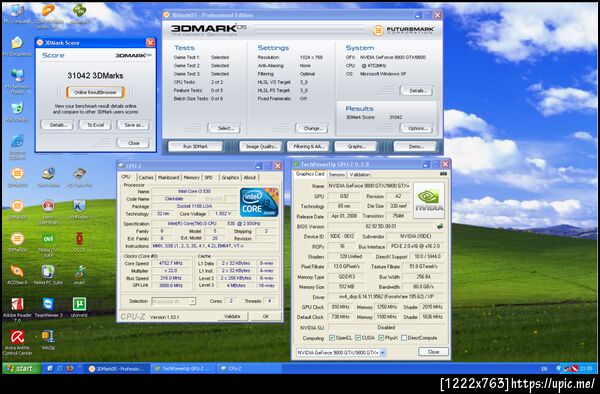Viewport: 600px width, 394px height.
Task: Click Change... under Settings in 3DMark05
Action: (x=312, y=128)
